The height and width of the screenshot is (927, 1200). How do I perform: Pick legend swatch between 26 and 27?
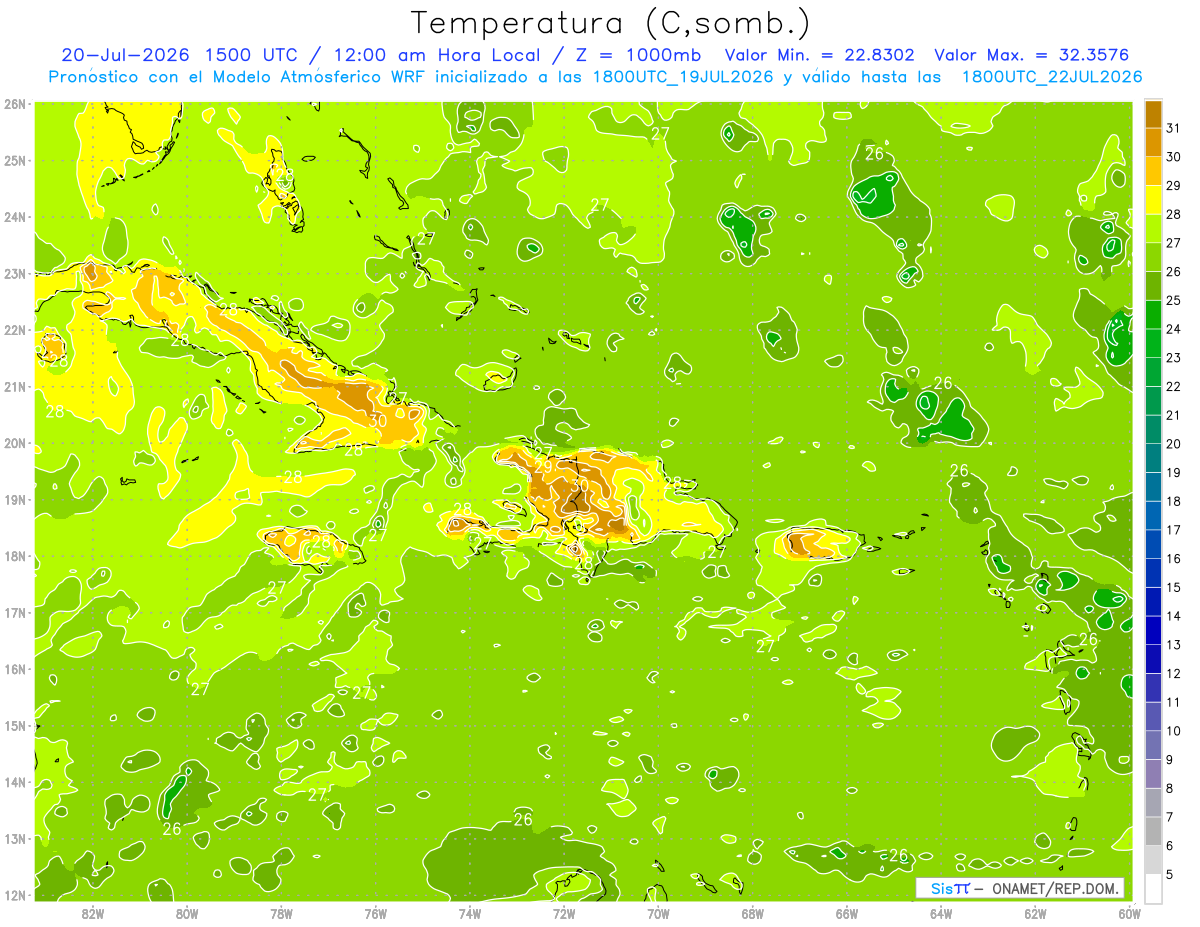pyautogui.click(x=1153, y=257)
